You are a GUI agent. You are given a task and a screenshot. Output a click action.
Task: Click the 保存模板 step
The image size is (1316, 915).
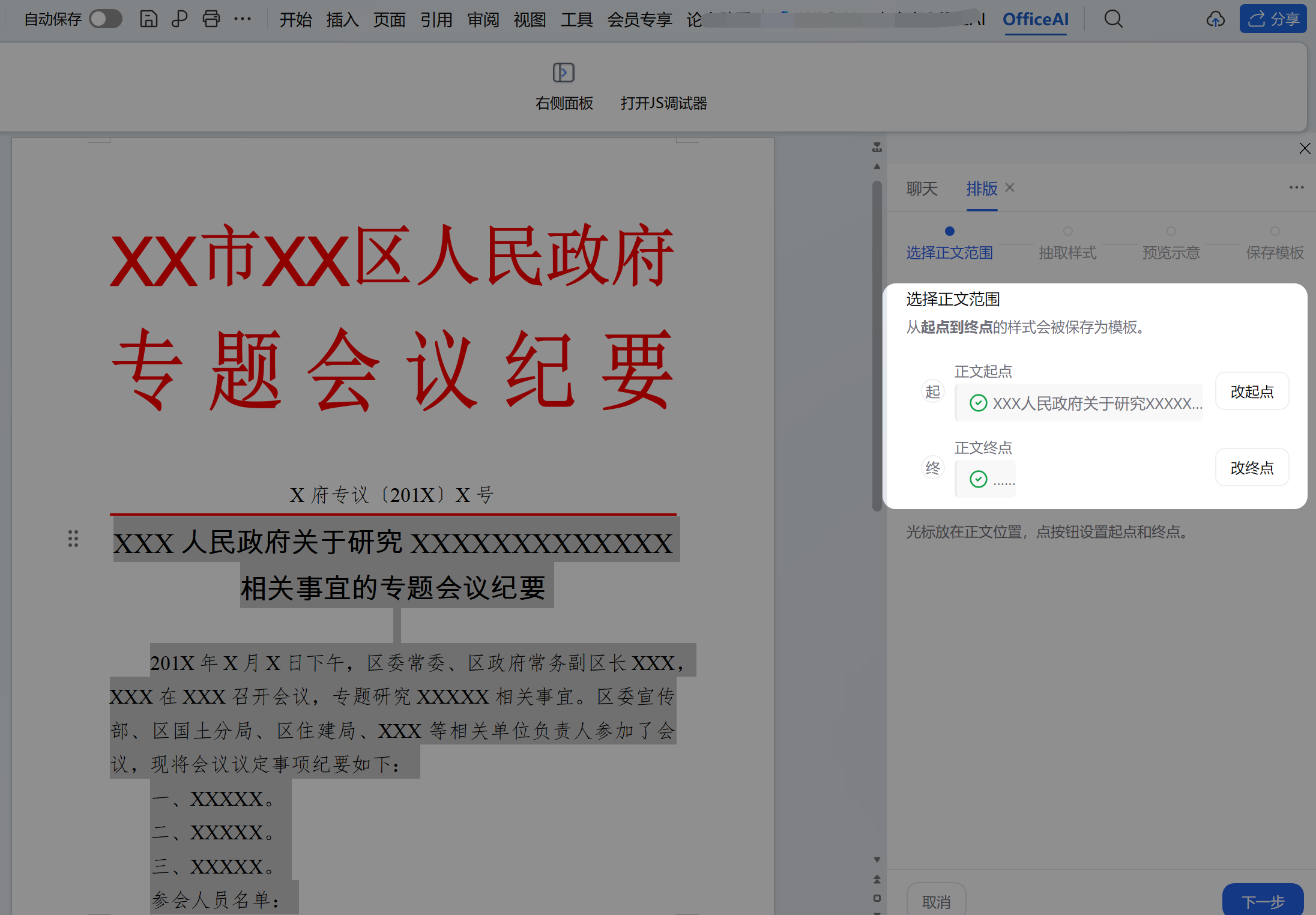(x=1275, y=253)
